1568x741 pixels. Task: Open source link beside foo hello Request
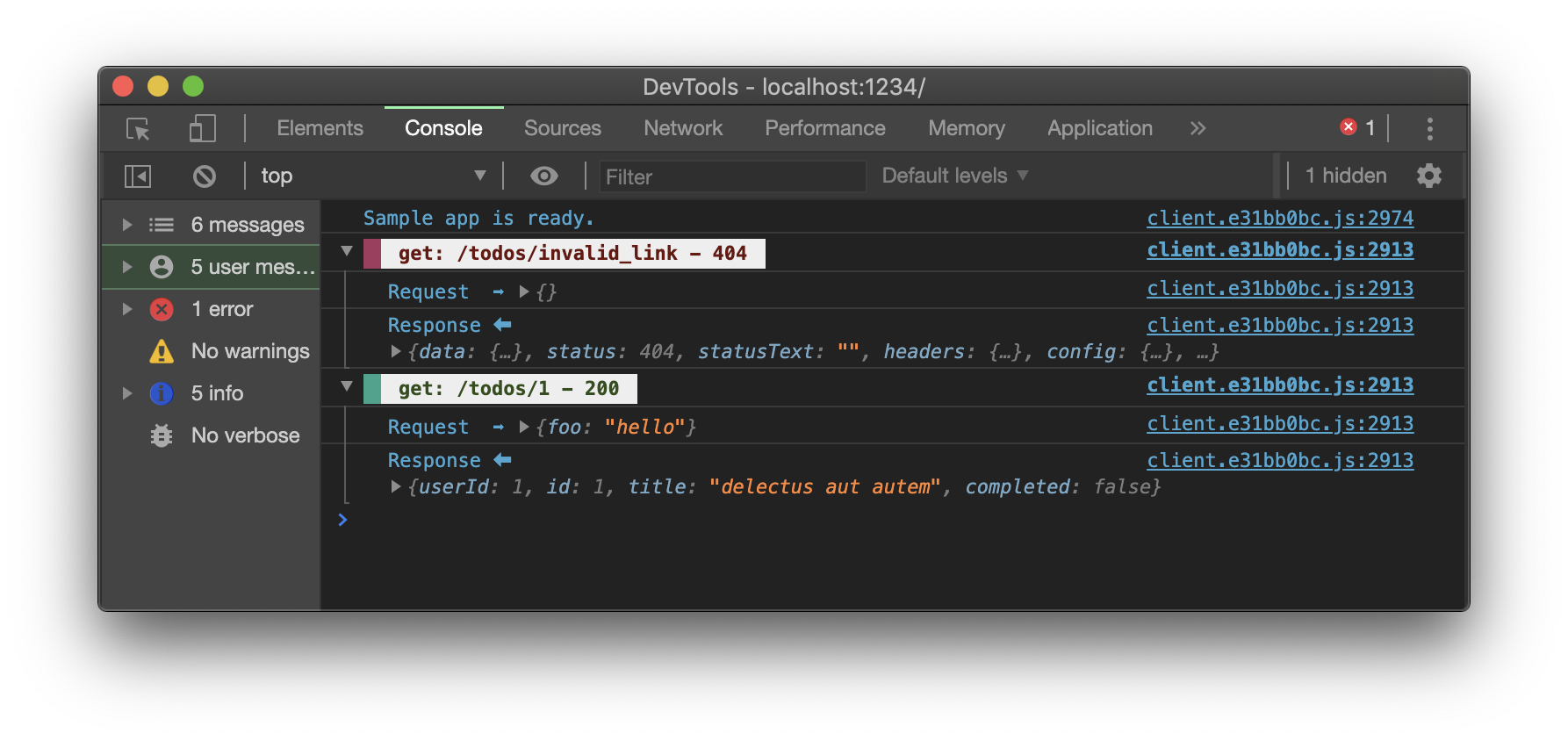pyautogui.click(x=1280, y=423)
